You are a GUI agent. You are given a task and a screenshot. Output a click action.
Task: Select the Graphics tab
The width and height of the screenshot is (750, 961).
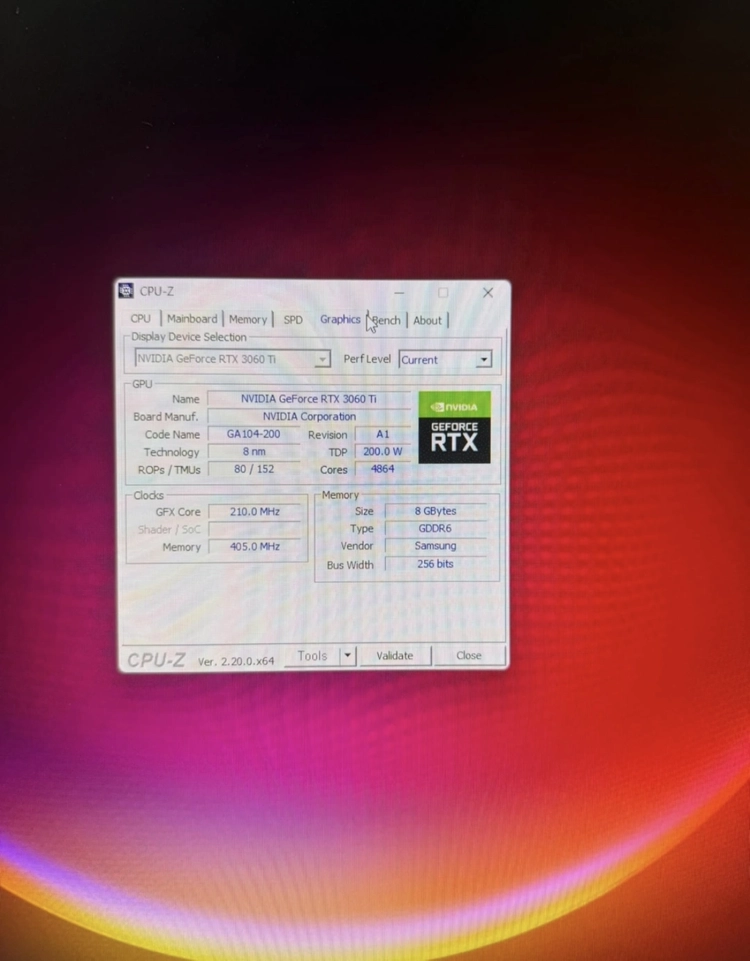340,319
